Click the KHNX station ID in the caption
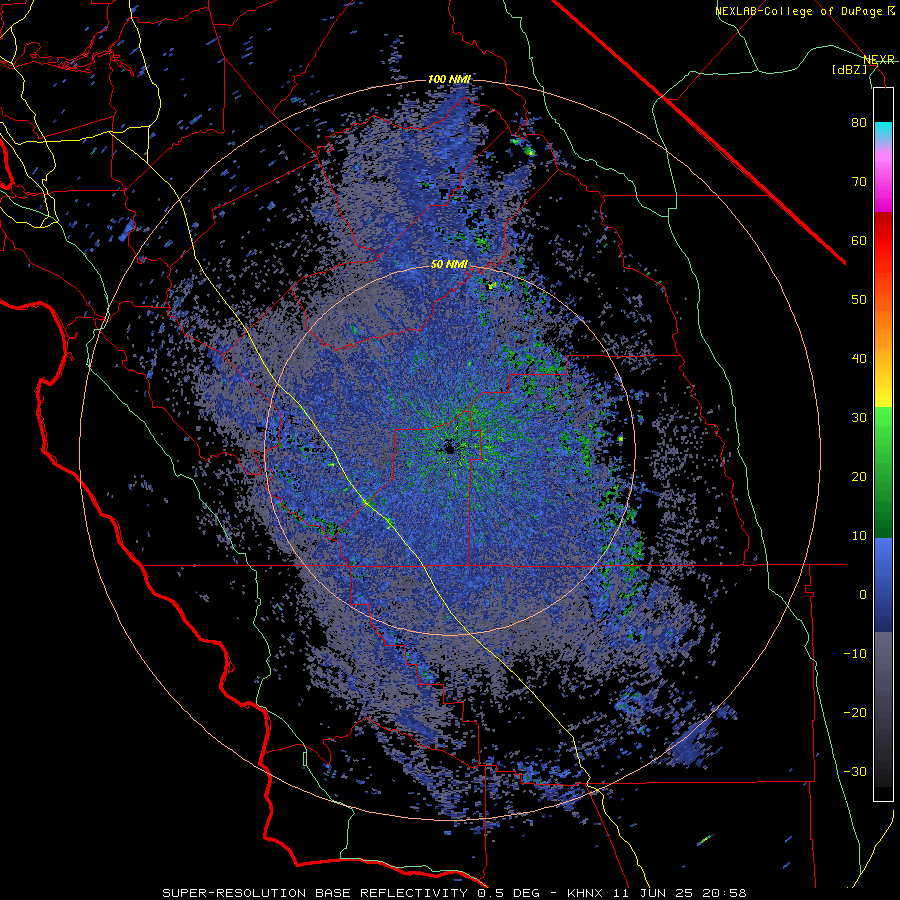Image resolution: width=900 pixels, height=900 pixels. click(585, 893)
